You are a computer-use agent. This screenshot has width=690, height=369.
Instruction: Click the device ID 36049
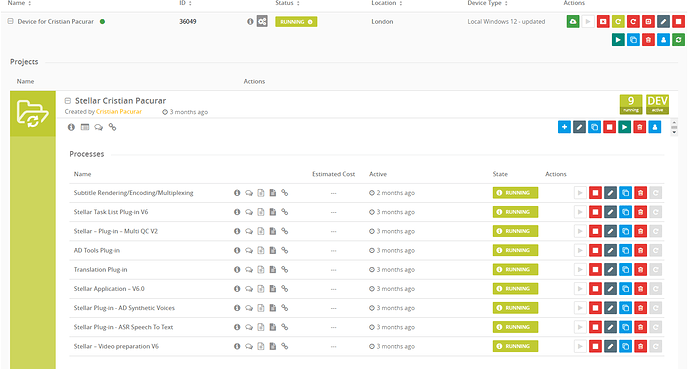coord(188,22)
